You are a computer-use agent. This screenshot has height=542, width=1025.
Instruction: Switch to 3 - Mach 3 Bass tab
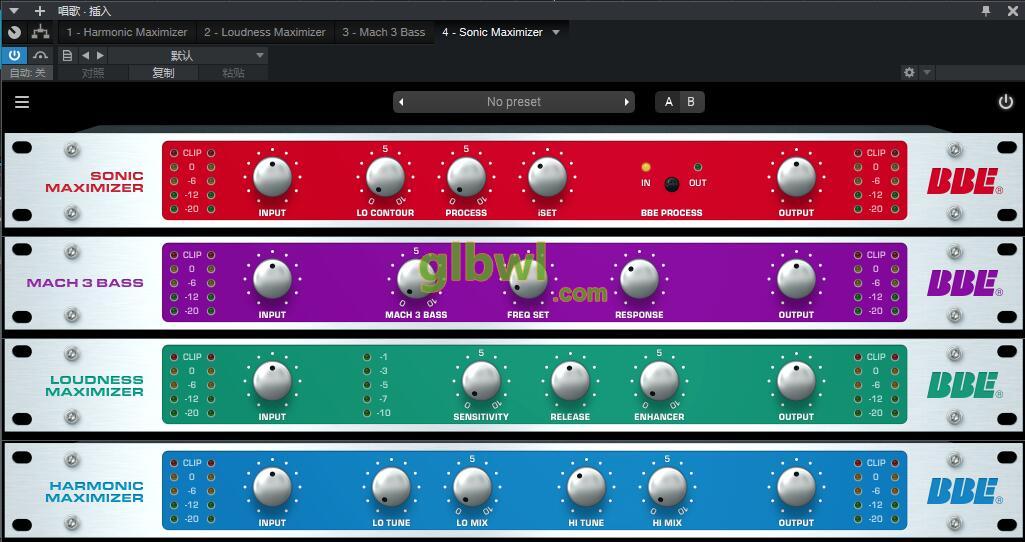point(384,32)
